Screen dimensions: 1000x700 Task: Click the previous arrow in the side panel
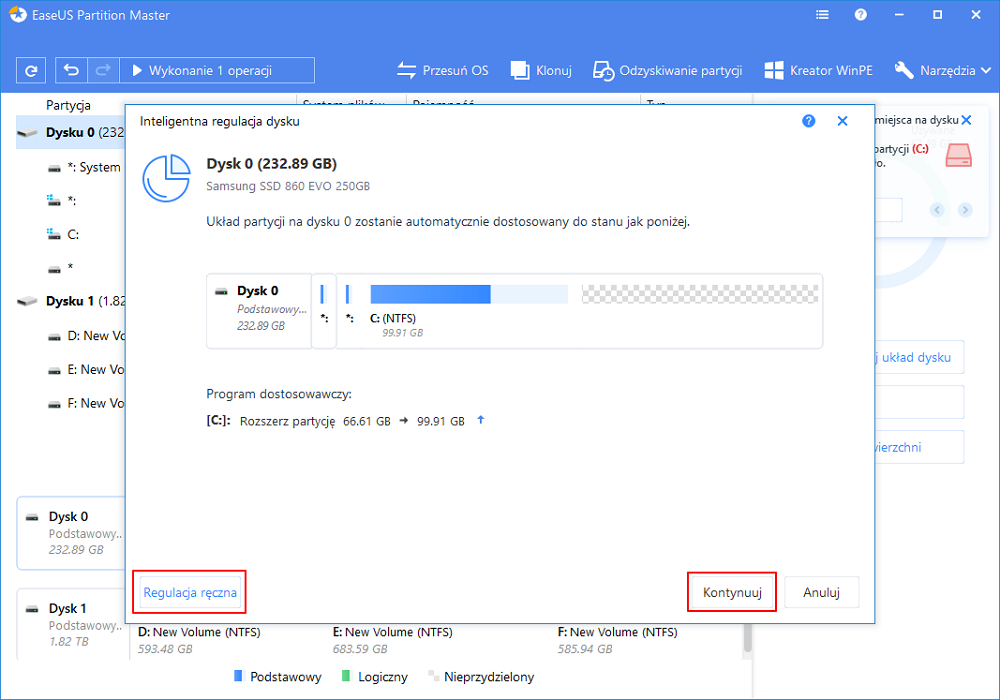click(x=937, y=209)
